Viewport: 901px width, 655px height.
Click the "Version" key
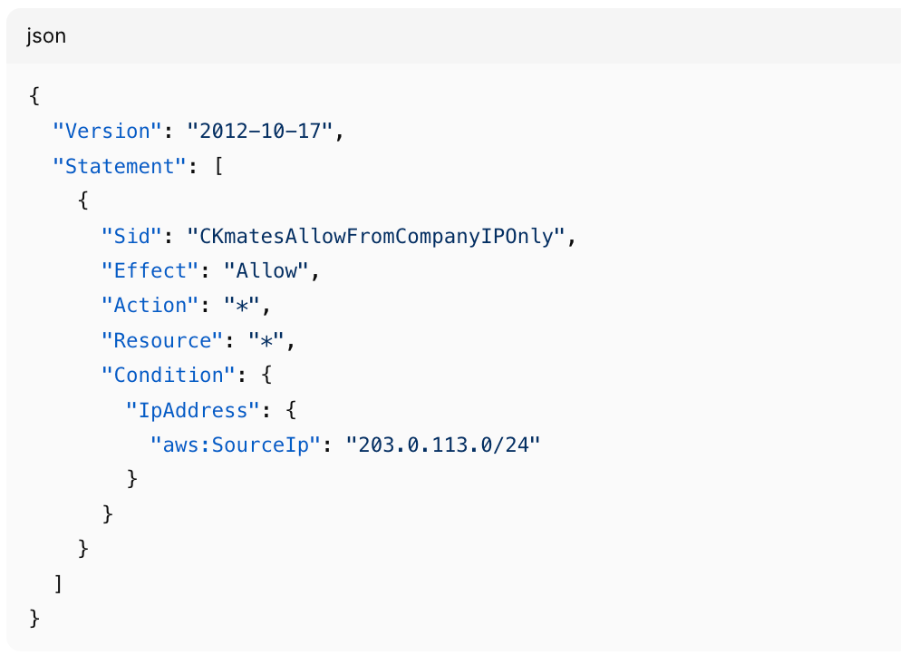[107, 131]
